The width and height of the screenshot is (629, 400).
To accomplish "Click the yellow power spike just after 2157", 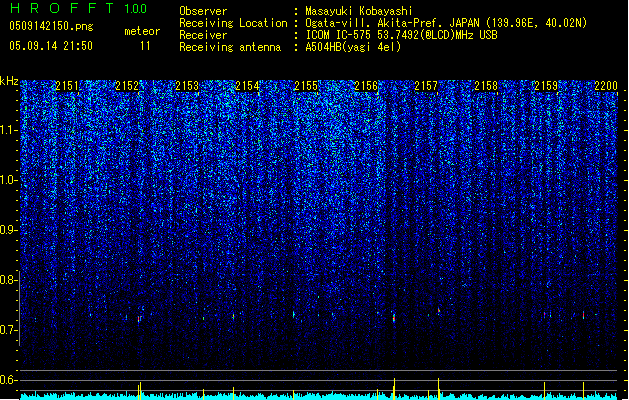I will (x=438, y=389).
